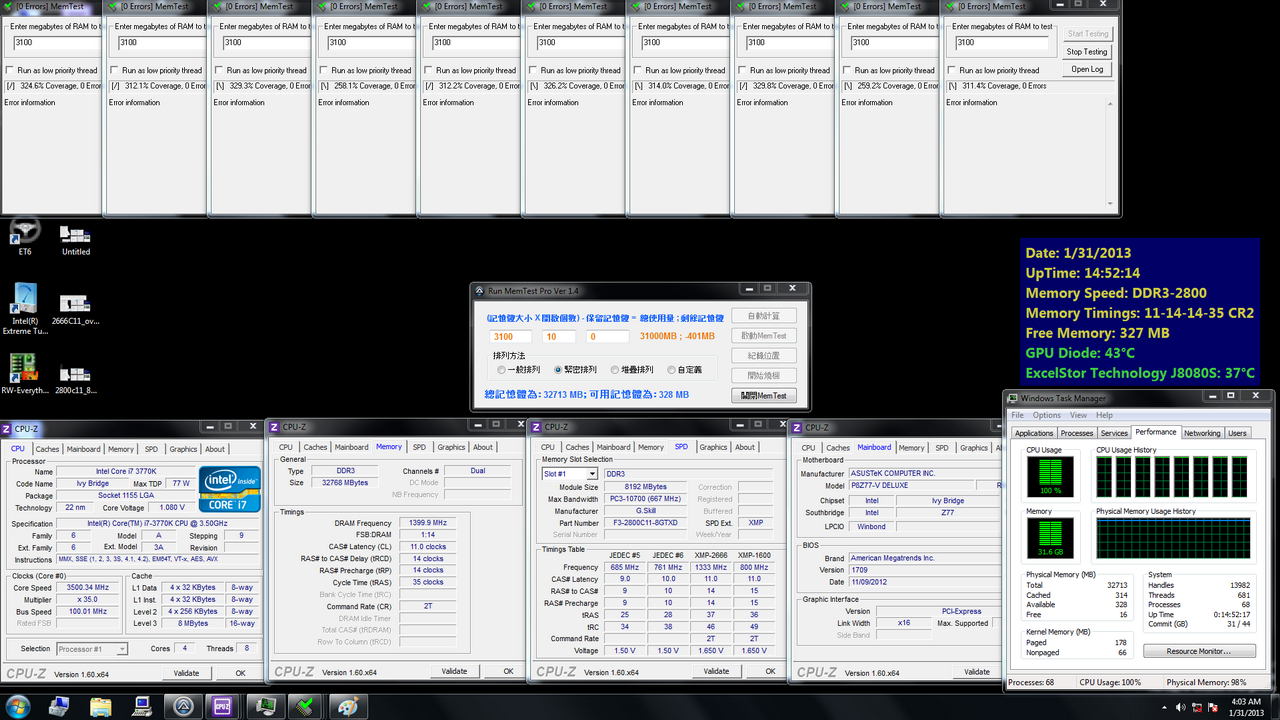Toggle low priority thread in the 329.3% Coverage MemTest
The height and width of the screenshot is (720, 1280).
[x=219, y=70]
